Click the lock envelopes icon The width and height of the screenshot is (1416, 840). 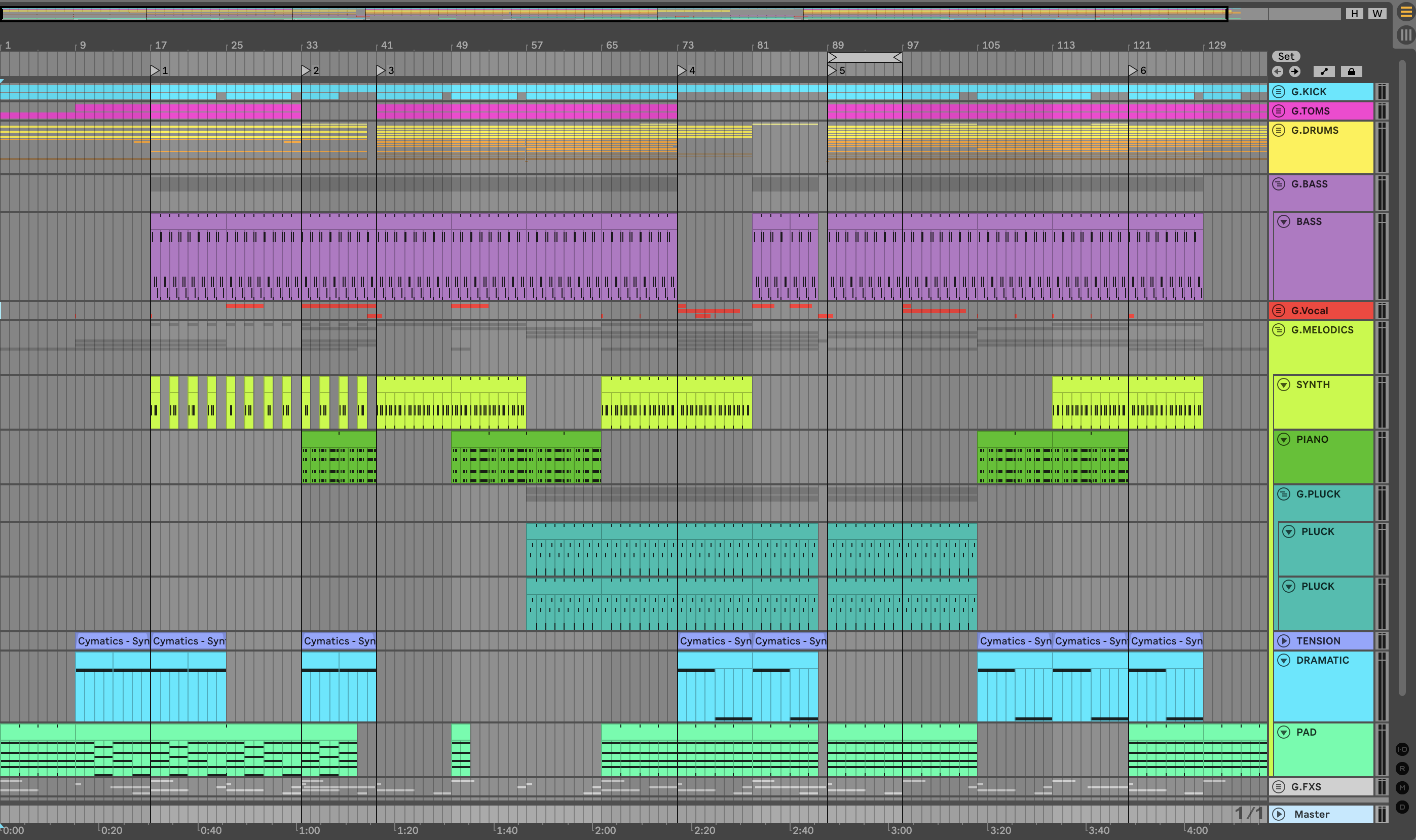point(1351,71)
